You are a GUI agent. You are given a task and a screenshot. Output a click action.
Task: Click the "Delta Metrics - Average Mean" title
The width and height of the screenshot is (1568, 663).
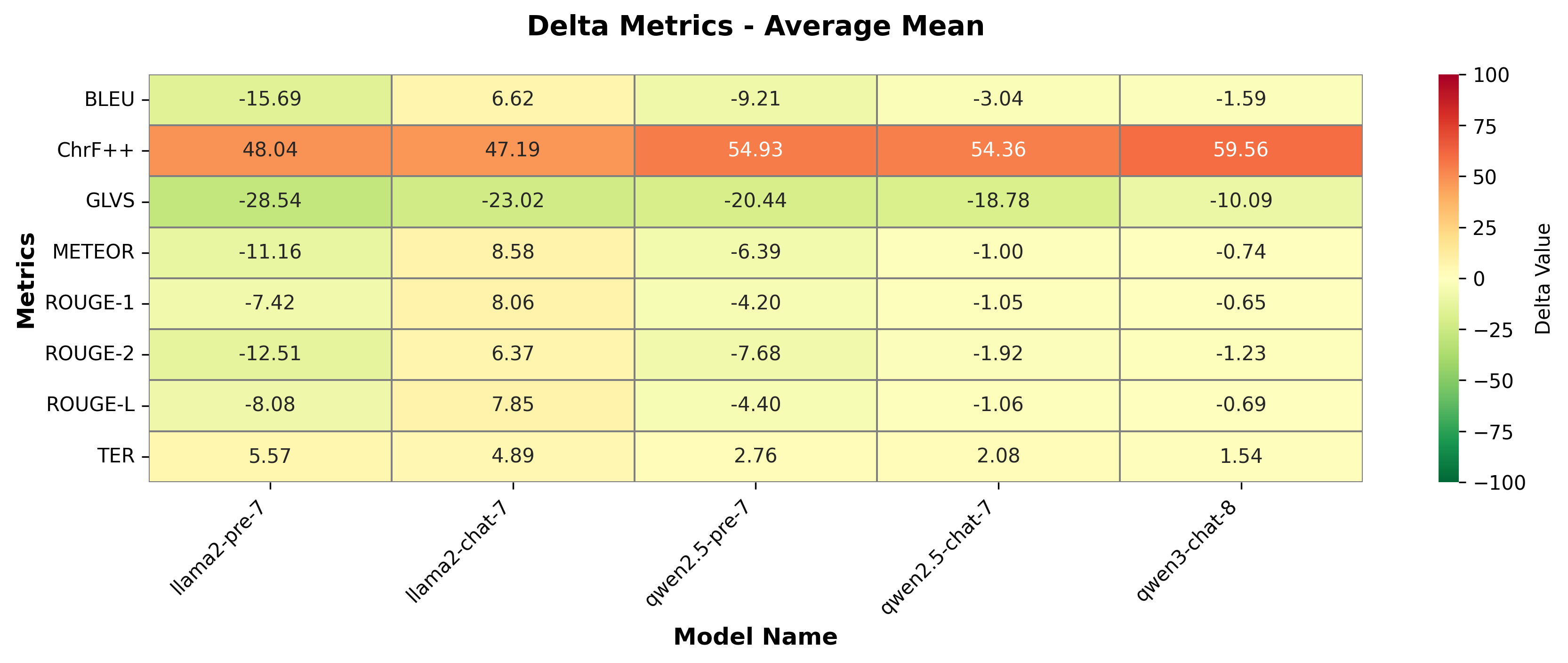coord(755,27)
